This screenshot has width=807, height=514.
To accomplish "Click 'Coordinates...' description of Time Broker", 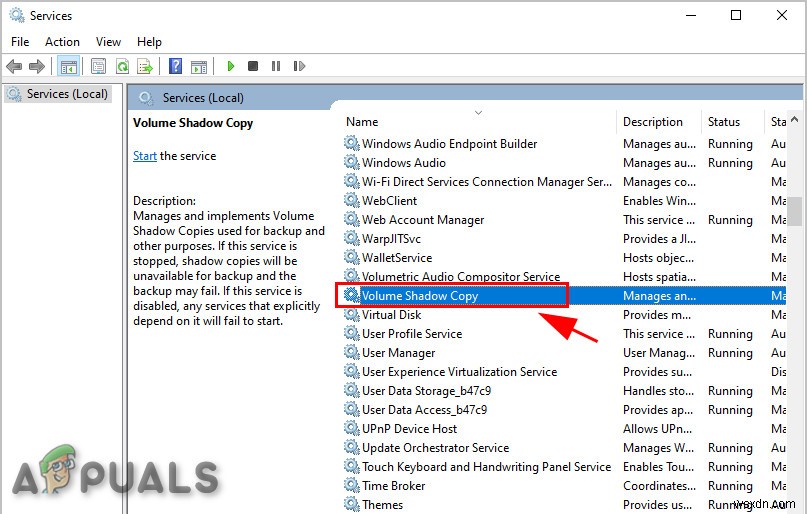I will coord(659,486).
